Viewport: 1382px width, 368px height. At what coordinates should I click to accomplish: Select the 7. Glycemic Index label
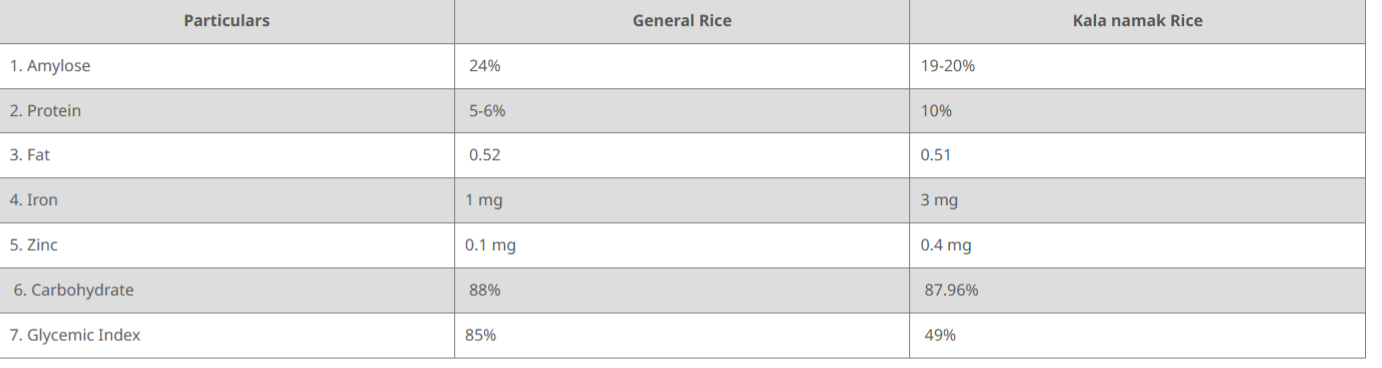tap(75, 335)
